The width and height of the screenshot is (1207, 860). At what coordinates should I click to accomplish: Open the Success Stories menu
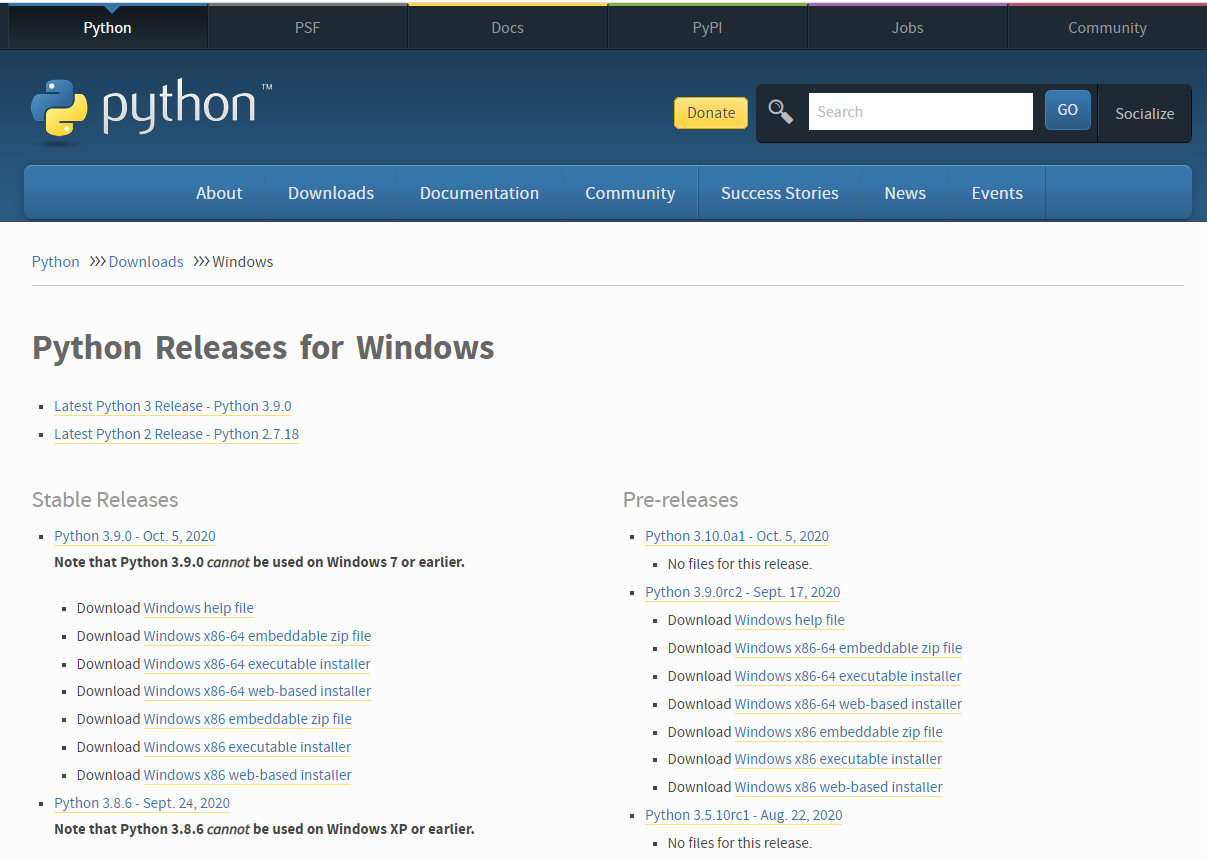pos(780,193)
